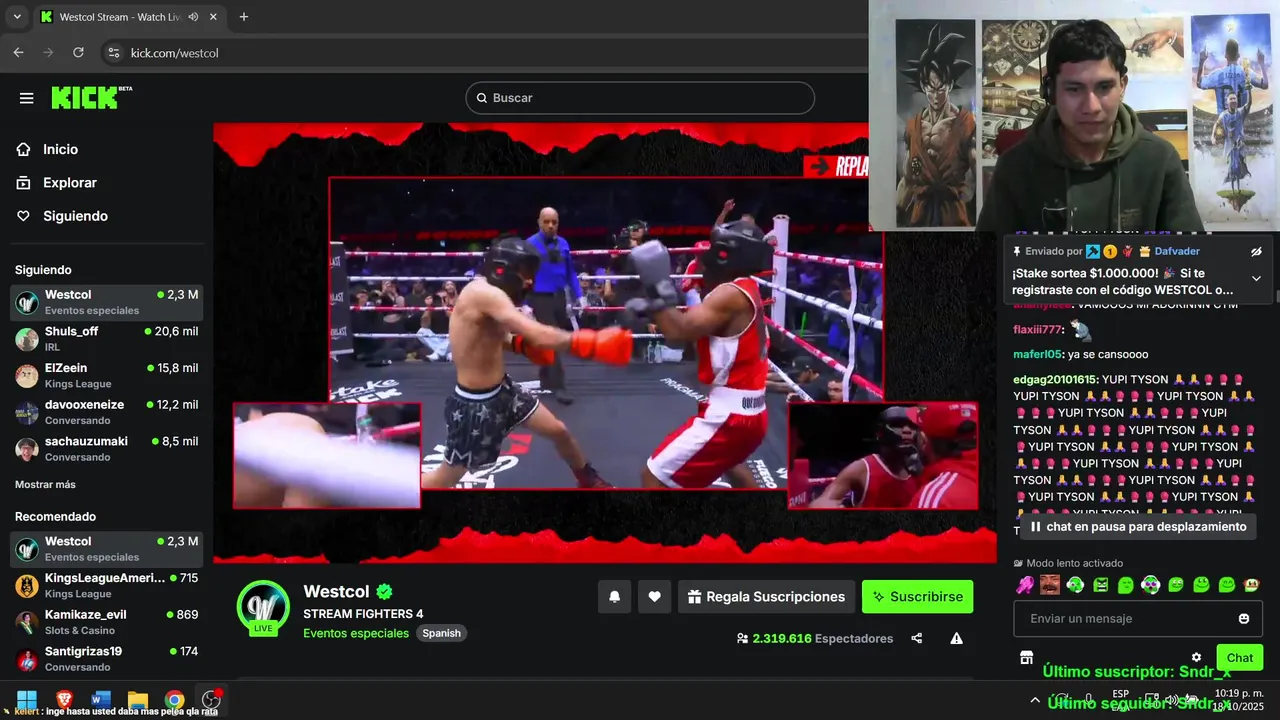Open Kamikaze_evil recommended channel
The width and height of the screenshot is (1280, 720).
[x=106, y=622]
